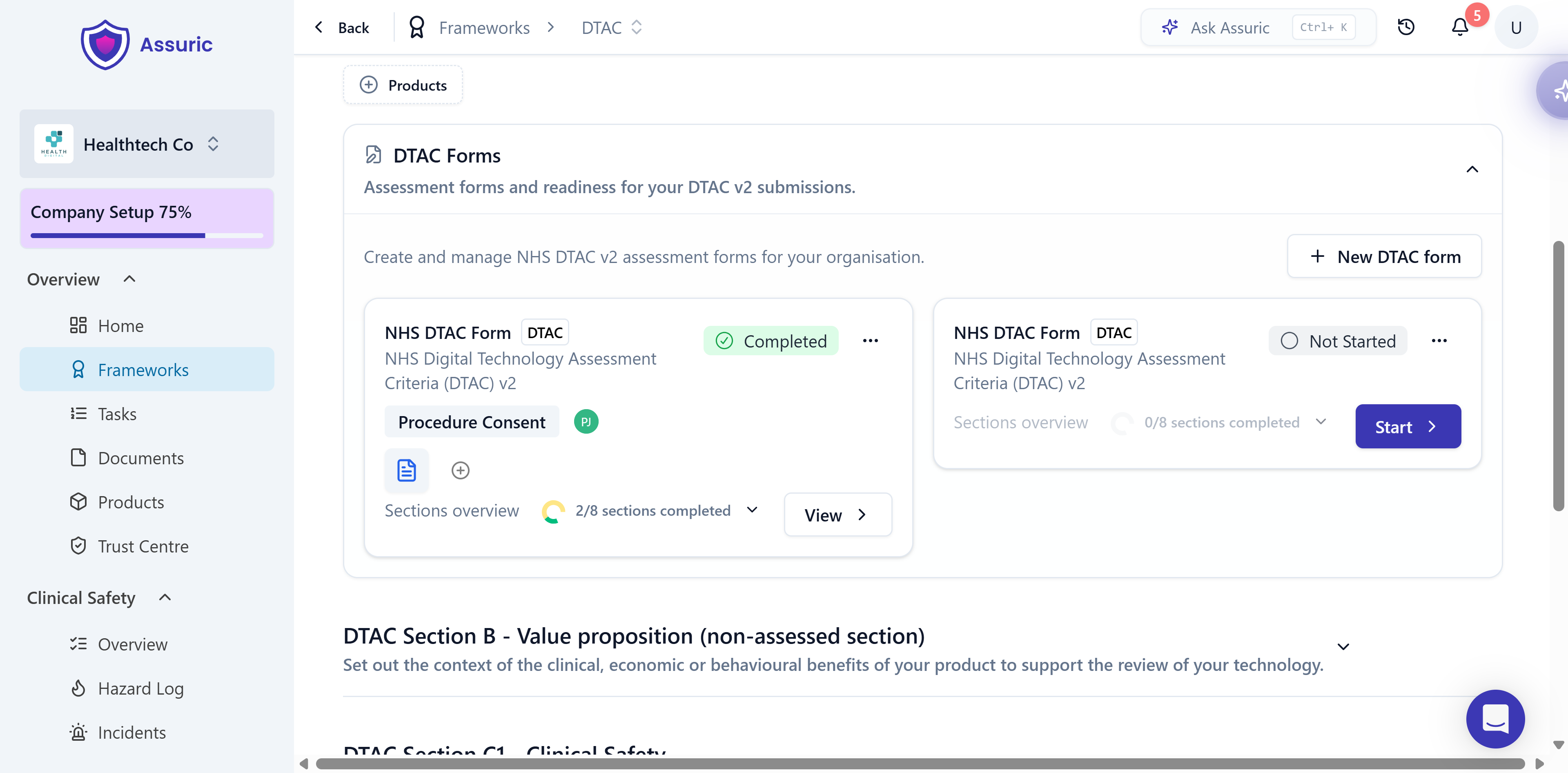Viewport: 1568px width, 773px height.
Task: Click the Incidents siren icon
Action: click(x=78, y=732)
